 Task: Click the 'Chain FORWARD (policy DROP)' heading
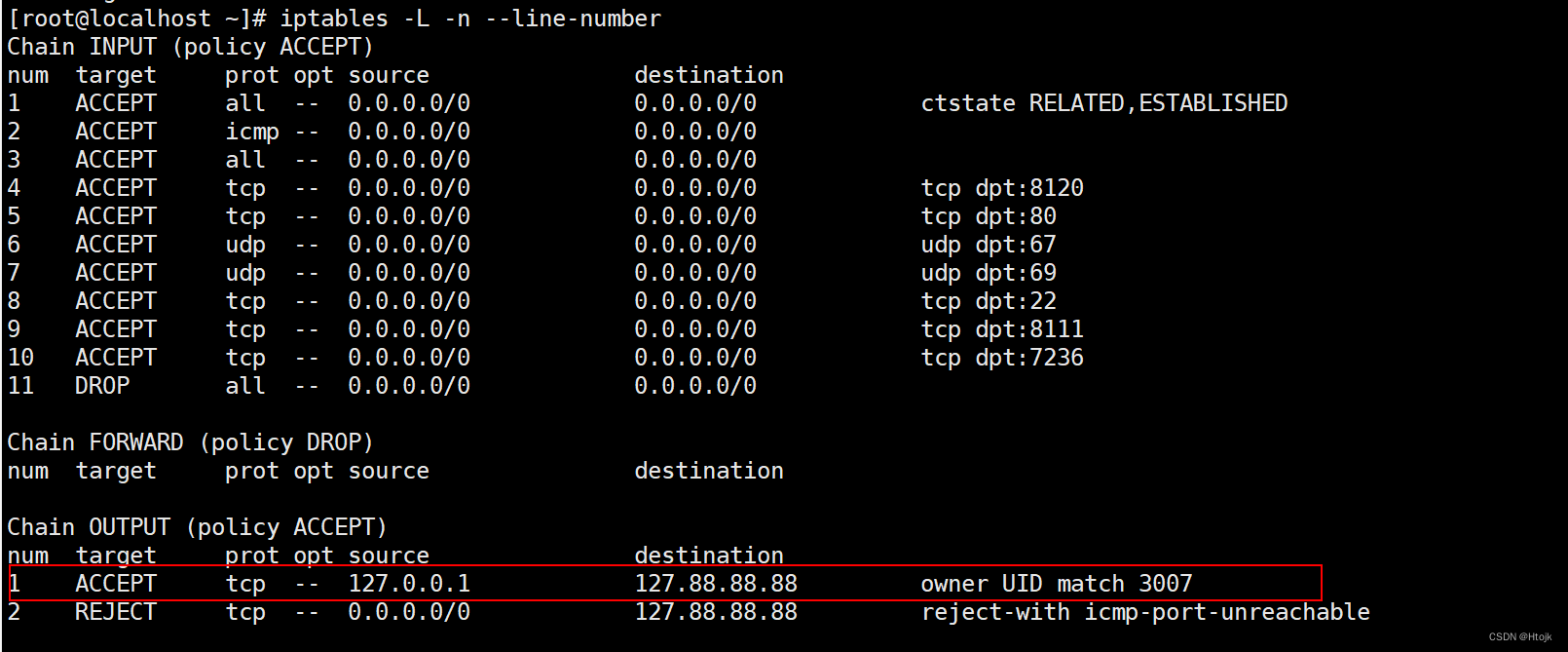190,442
